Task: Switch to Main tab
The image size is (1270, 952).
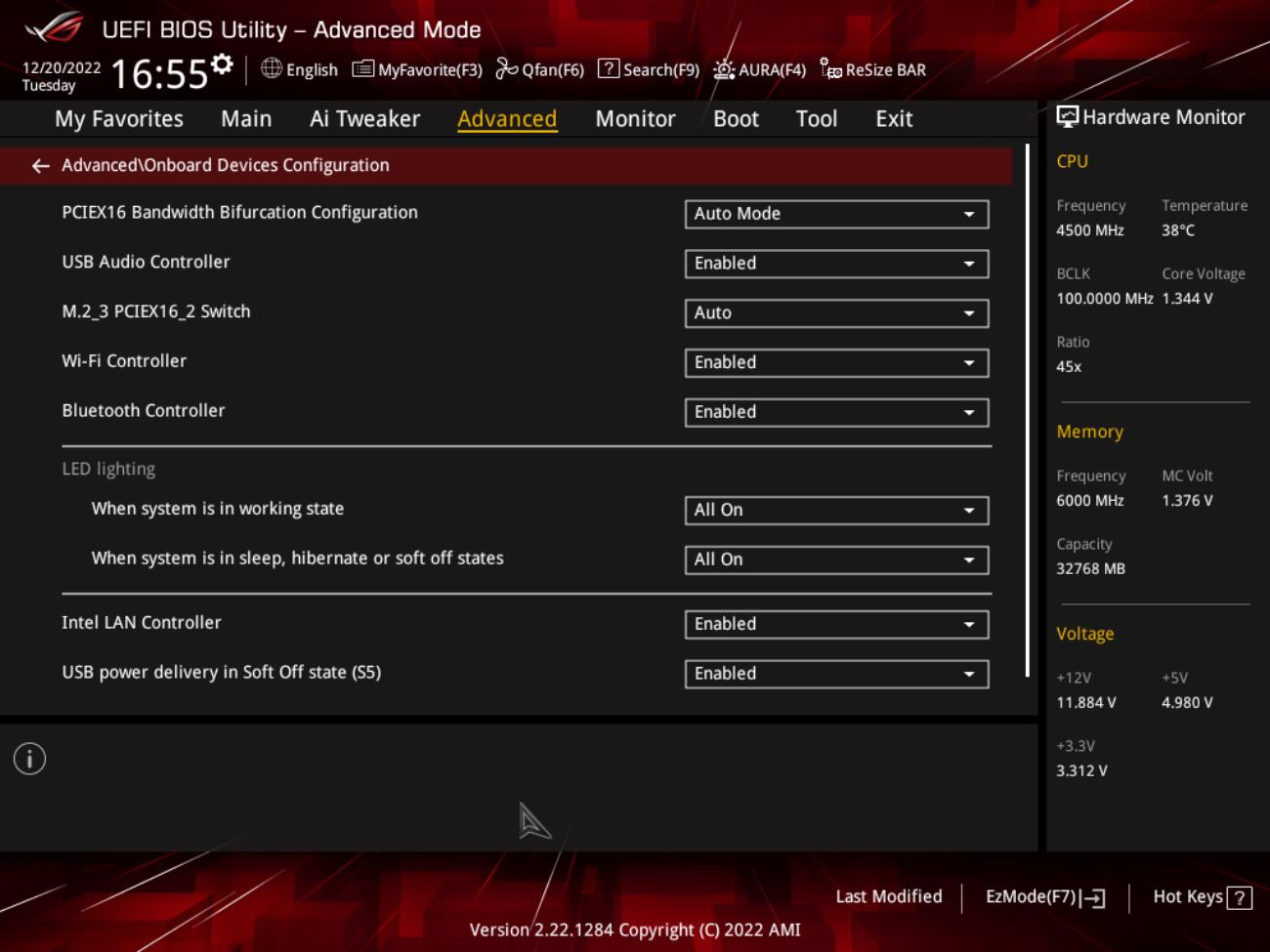Action: [246, 119]
